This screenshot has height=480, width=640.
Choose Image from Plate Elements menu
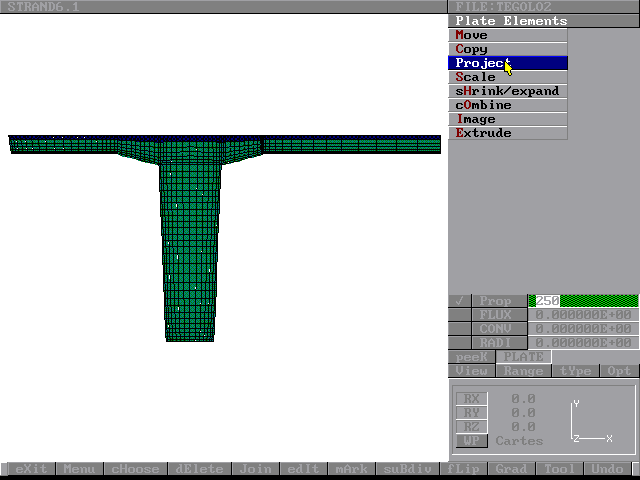[x=508, y=119]
